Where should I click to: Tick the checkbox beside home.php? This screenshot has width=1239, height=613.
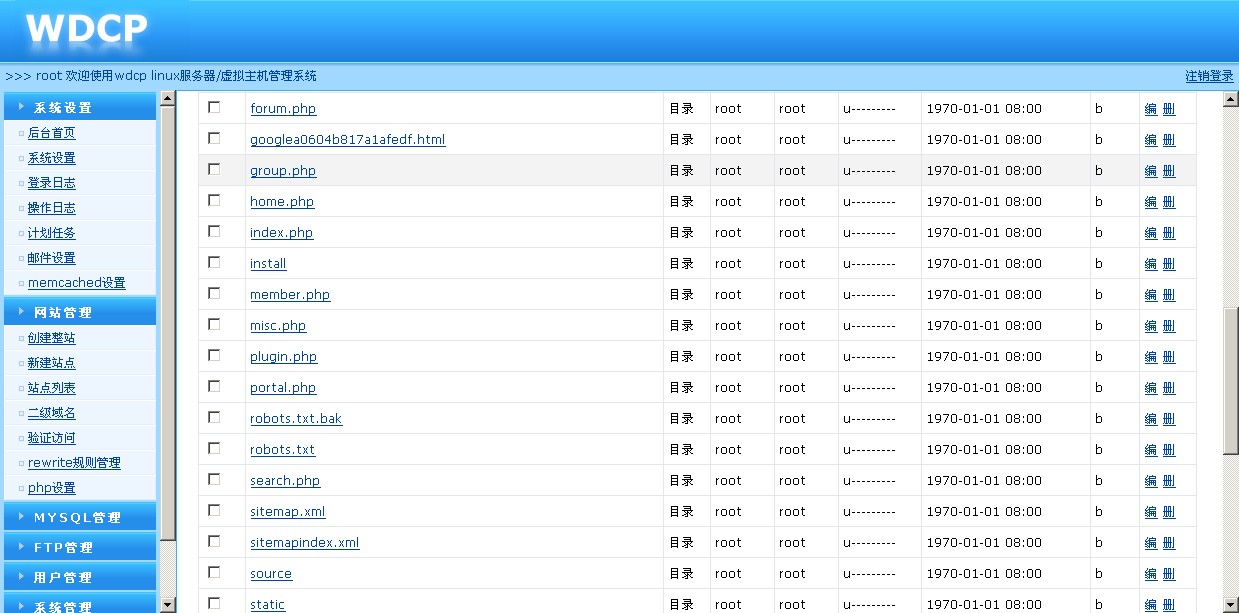point(214,201)
